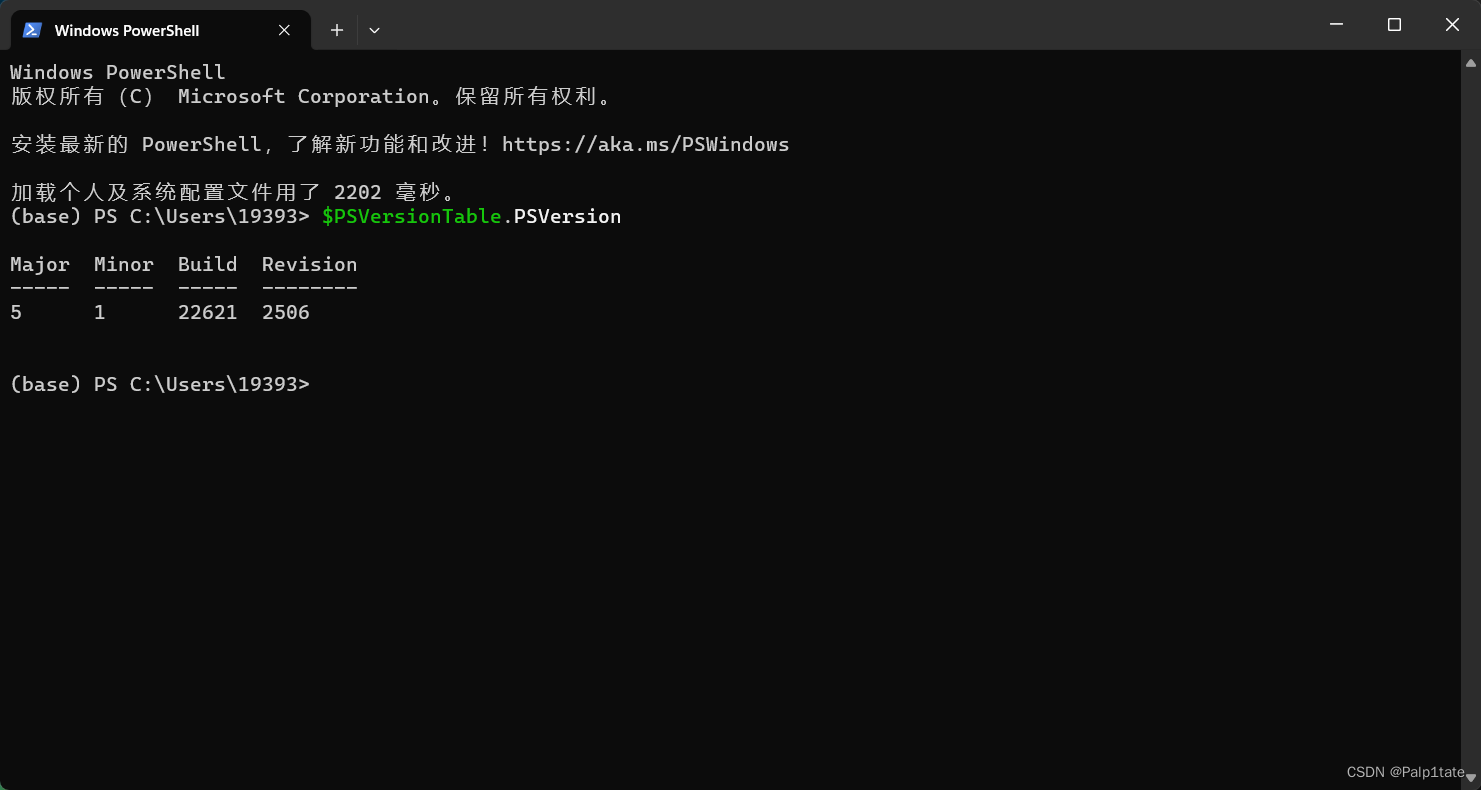Close the Windows PowerShell tab
Viewport: 1481px width, 790px height.
284,30
